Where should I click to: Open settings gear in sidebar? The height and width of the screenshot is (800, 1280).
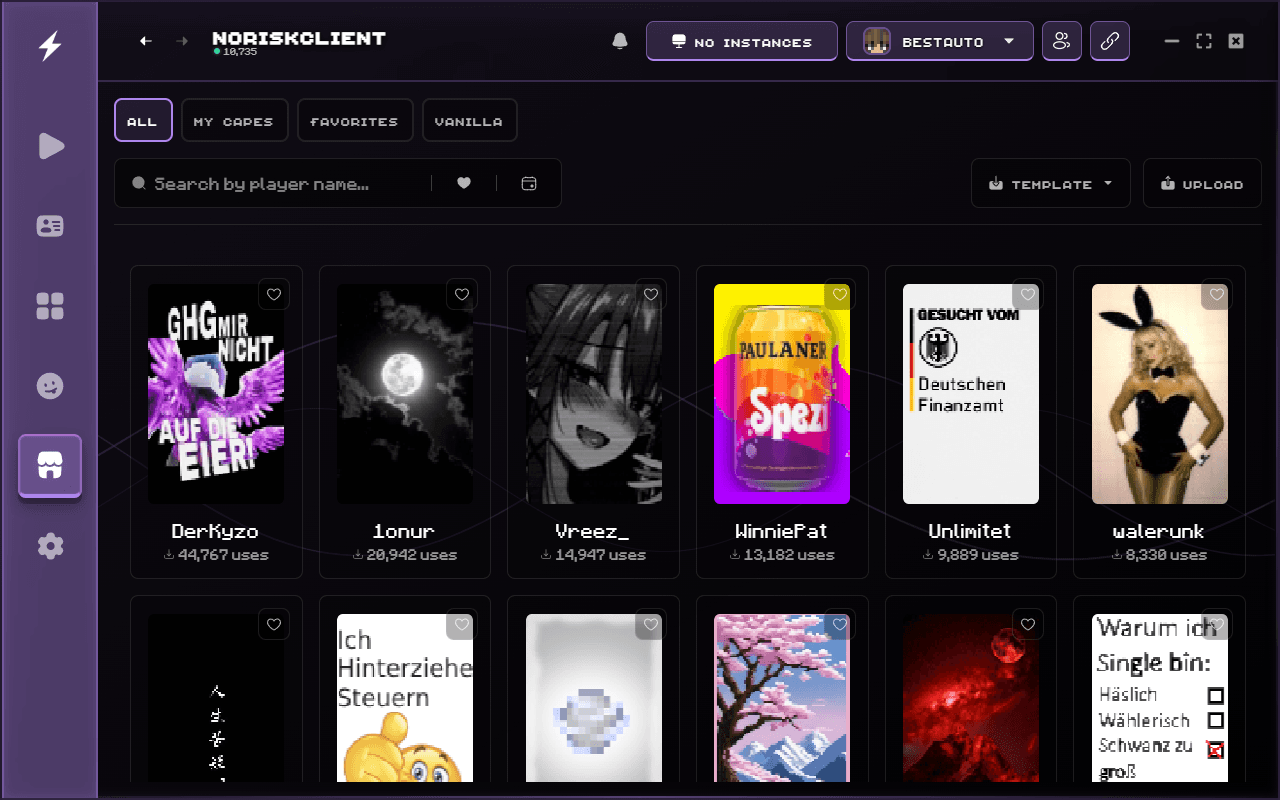coord(50,546)
